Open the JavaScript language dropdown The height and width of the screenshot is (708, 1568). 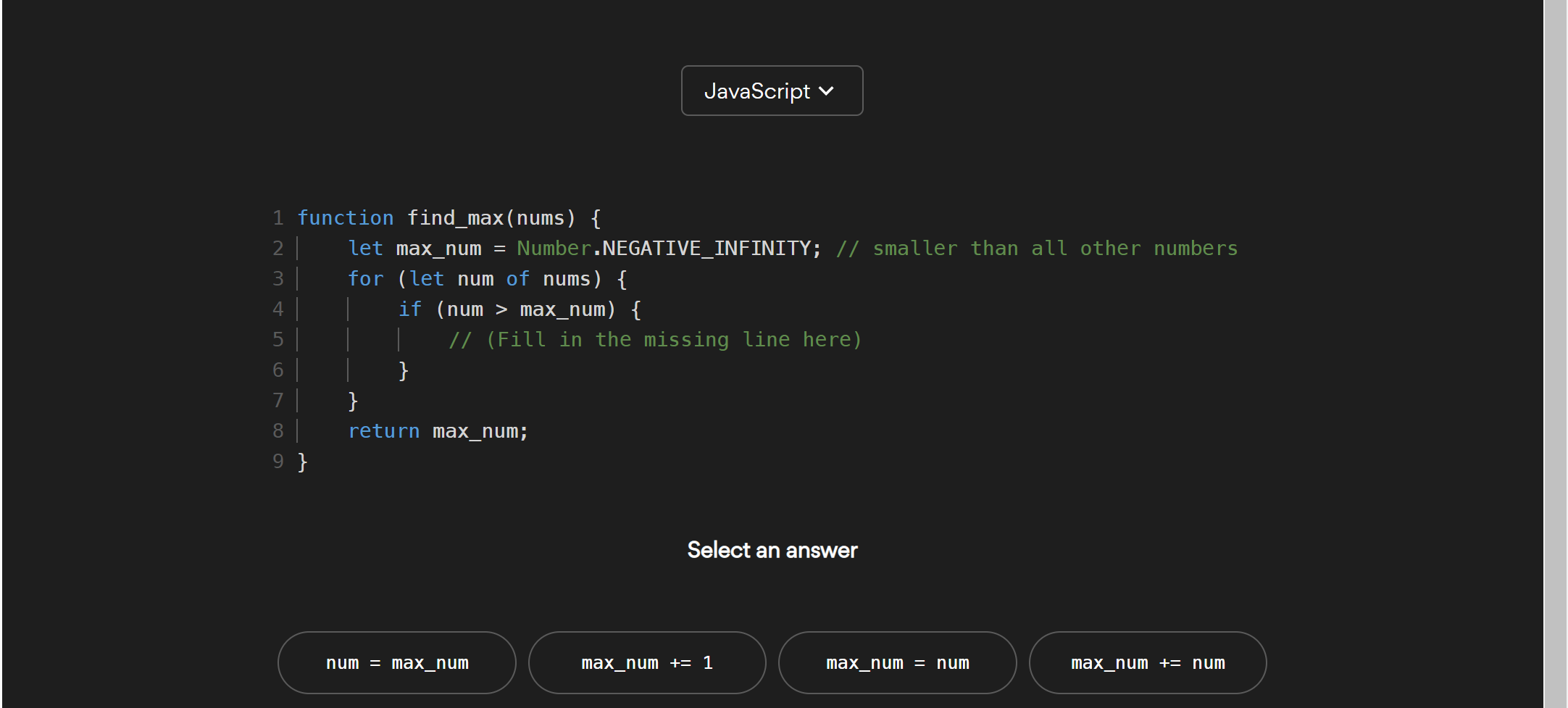coord(771,91)
